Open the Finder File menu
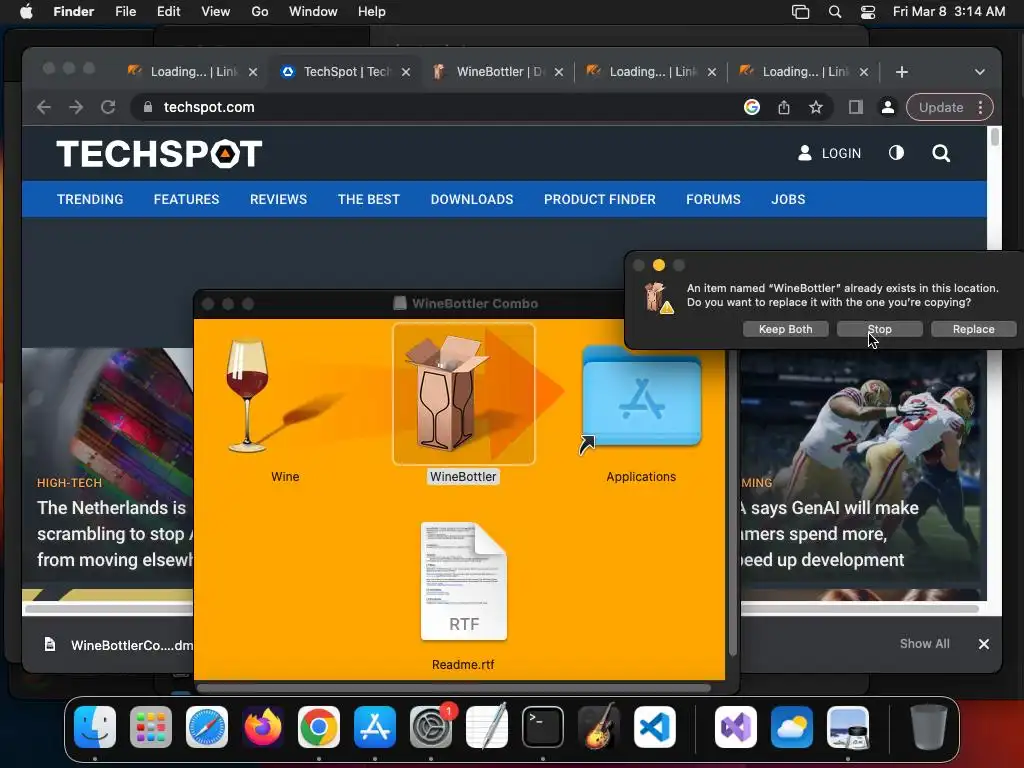Viewport: 1024px width, 768px height. point(125,12)
